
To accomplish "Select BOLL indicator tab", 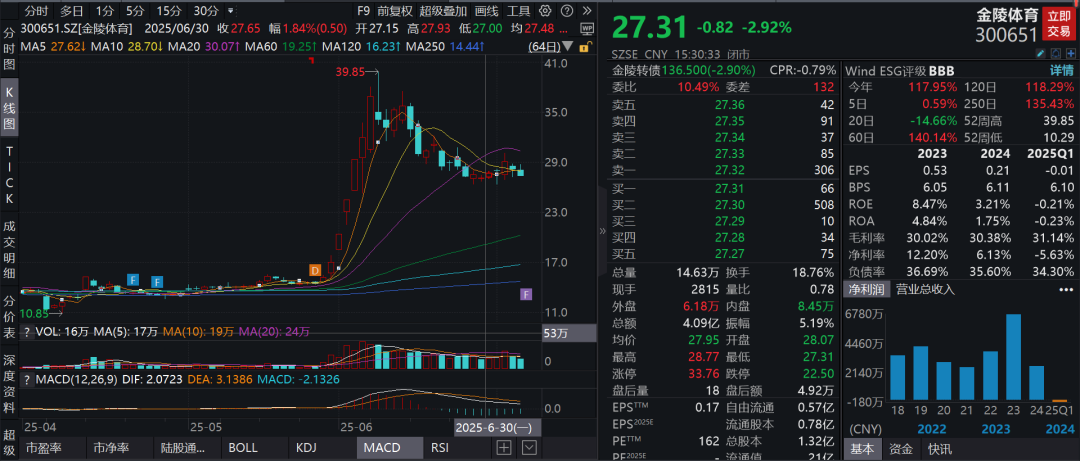I will 243,448.
